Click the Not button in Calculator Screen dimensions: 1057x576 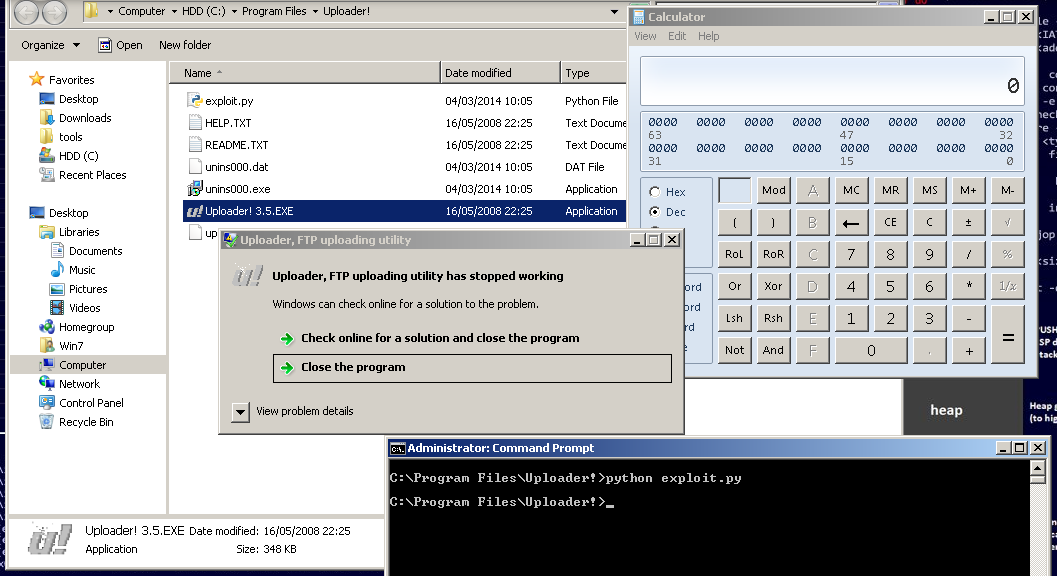tap(734, 351)
